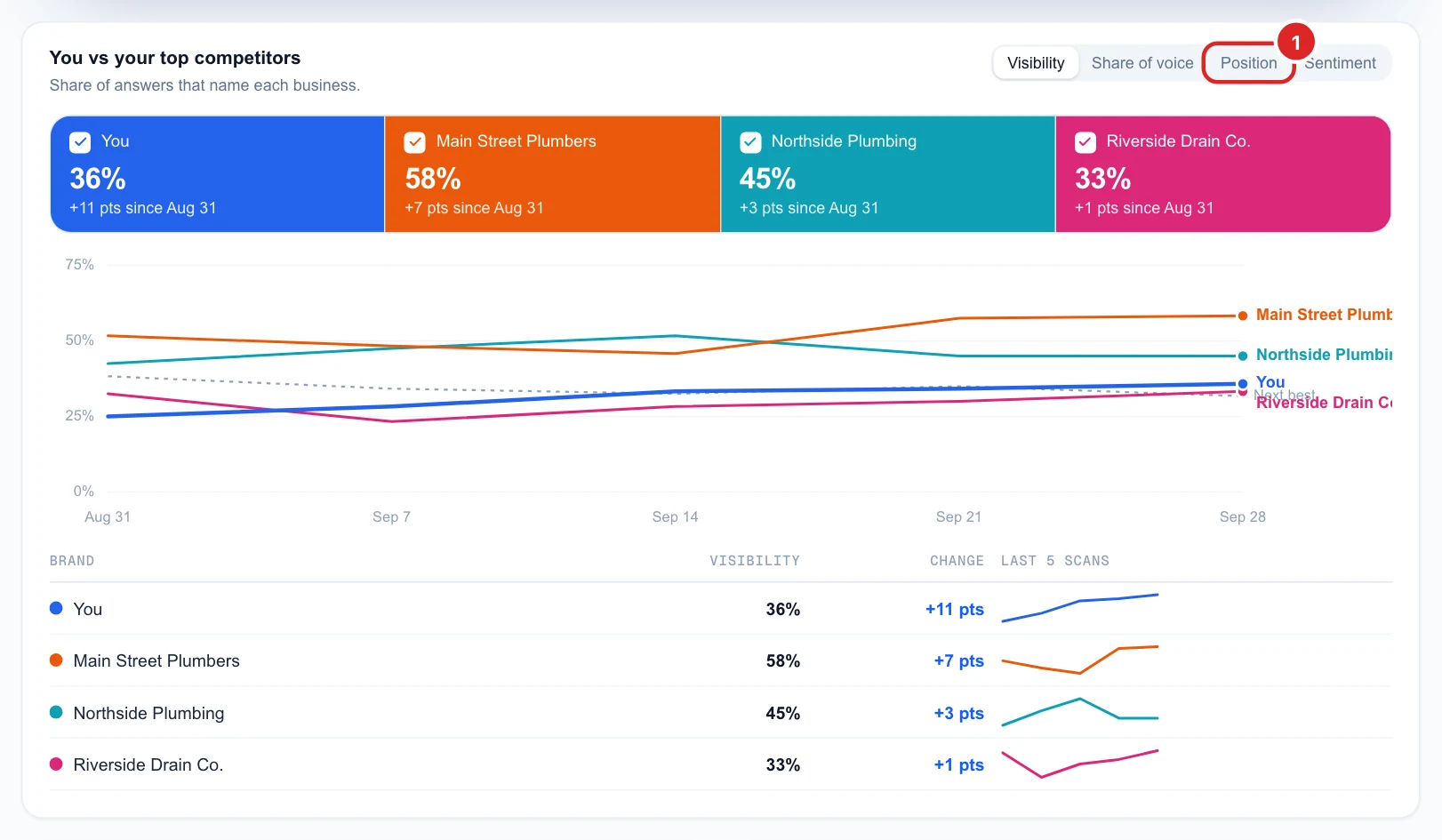The height and width of the screenshot is (840, 1442).
Task: Click the Aug 31 axis label
Action: pos(108,516)
